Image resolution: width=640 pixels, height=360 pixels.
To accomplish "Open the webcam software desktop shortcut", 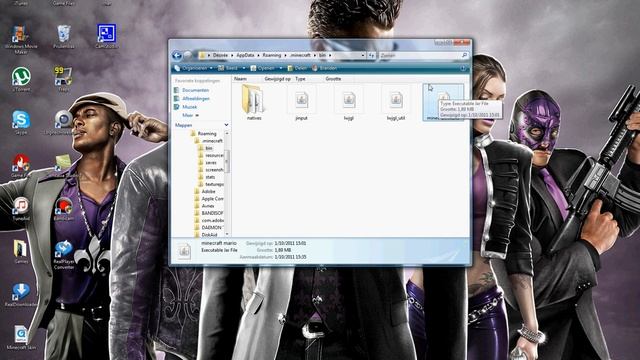I will coord(62,122).
